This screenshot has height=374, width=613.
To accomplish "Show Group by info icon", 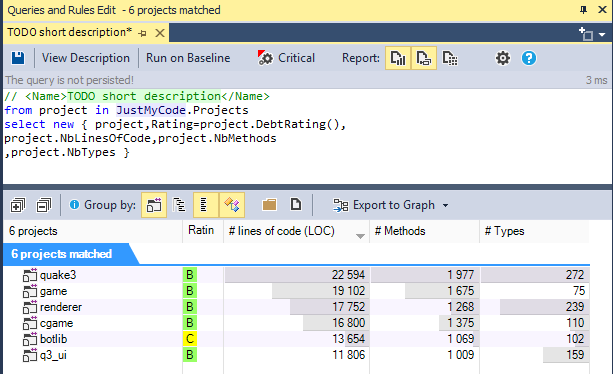I will click(x=74, y=205).
